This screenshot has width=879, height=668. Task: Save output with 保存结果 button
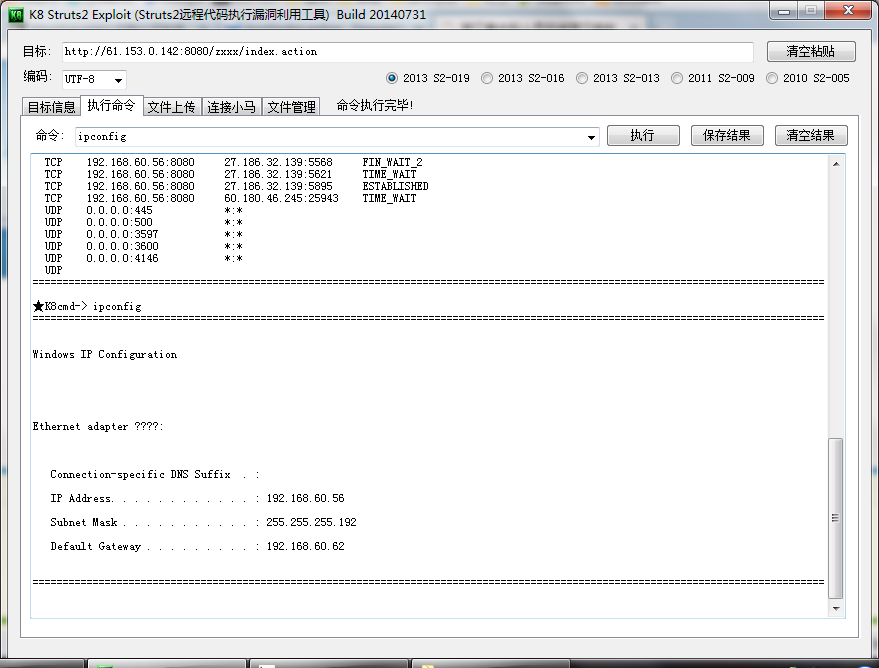[x=727, y=136]
